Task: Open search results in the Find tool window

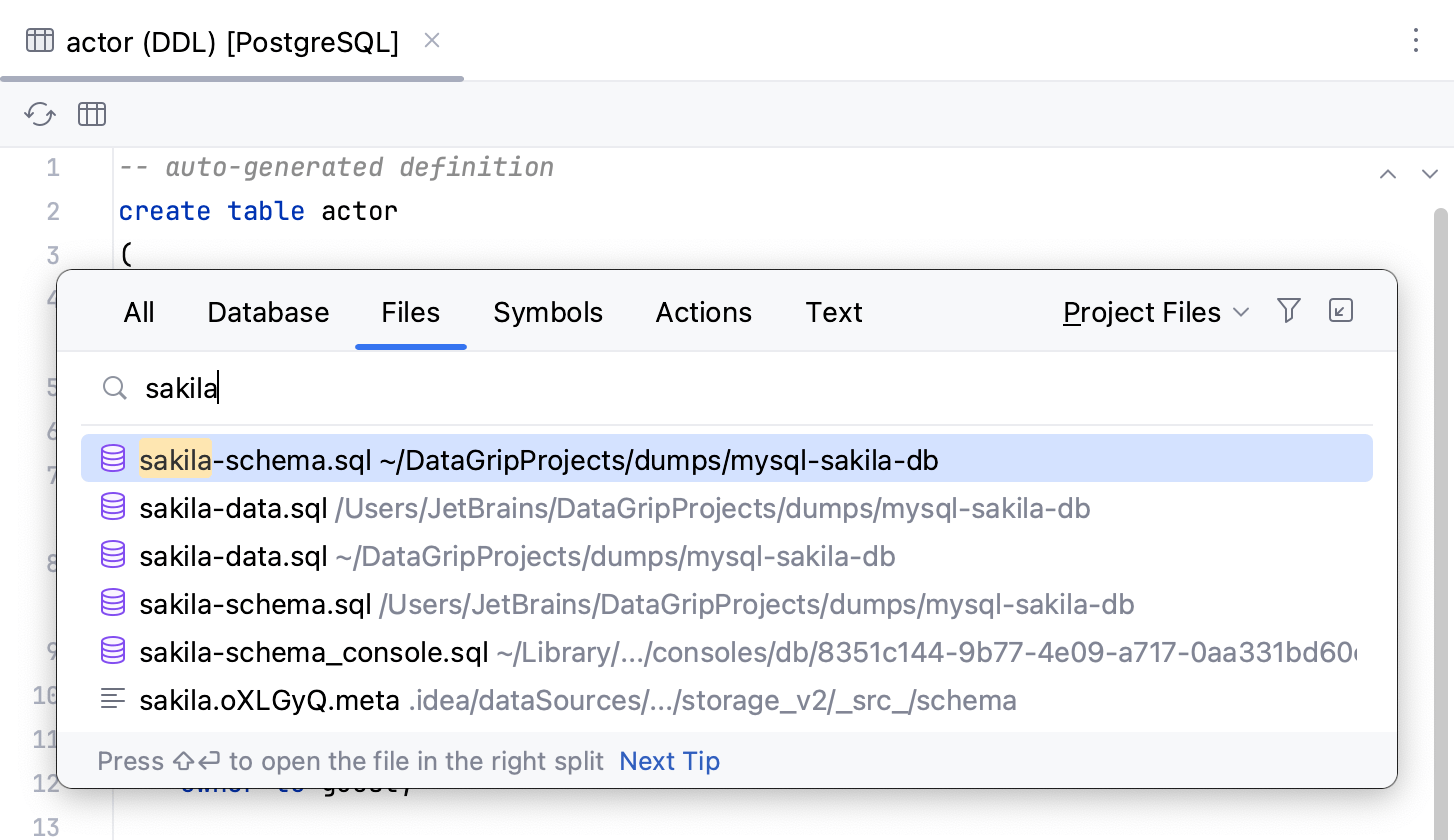Action: [1341, 311]
